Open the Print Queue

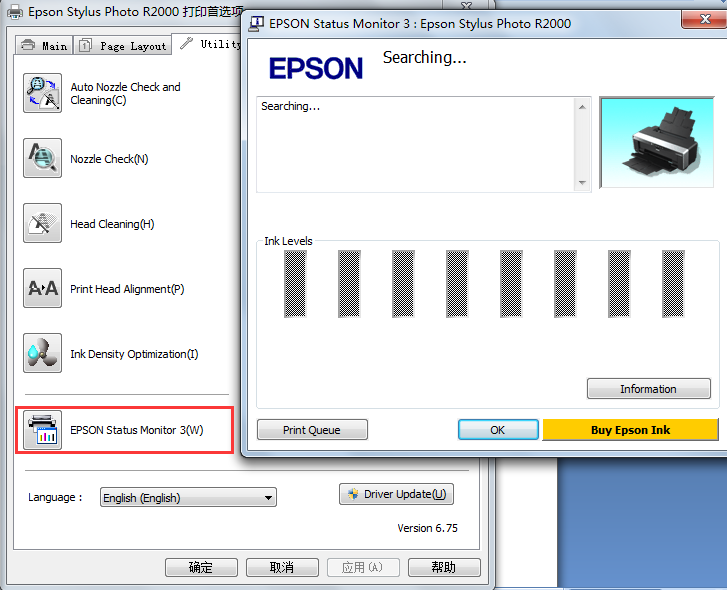312,430
